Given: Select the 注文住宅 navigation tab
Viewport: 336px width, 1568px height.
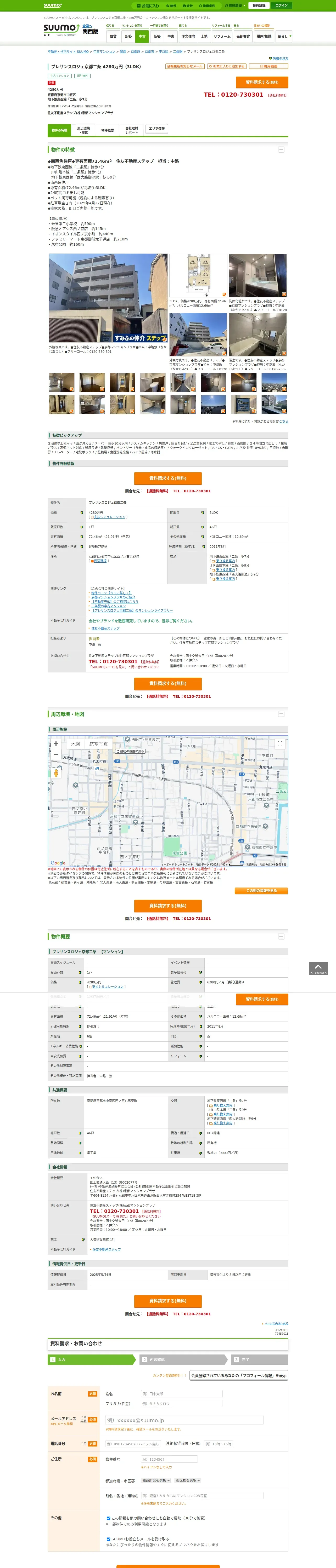Looking at the screenshot, I should click(x=188, y=37).
